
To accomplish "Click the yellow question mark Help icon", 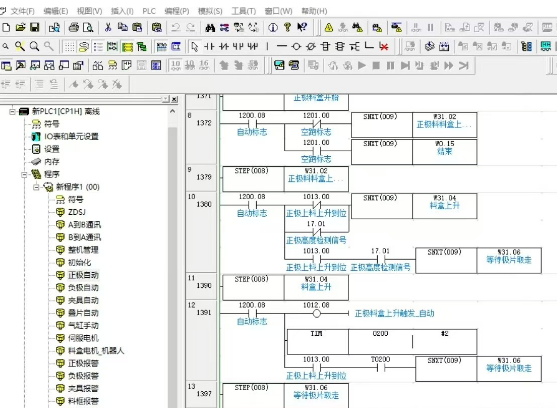I will [x=287, y=27].
